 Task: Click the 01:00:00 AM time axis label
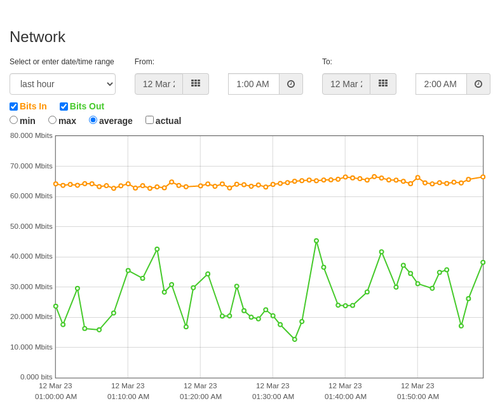(x=56, y=397)
